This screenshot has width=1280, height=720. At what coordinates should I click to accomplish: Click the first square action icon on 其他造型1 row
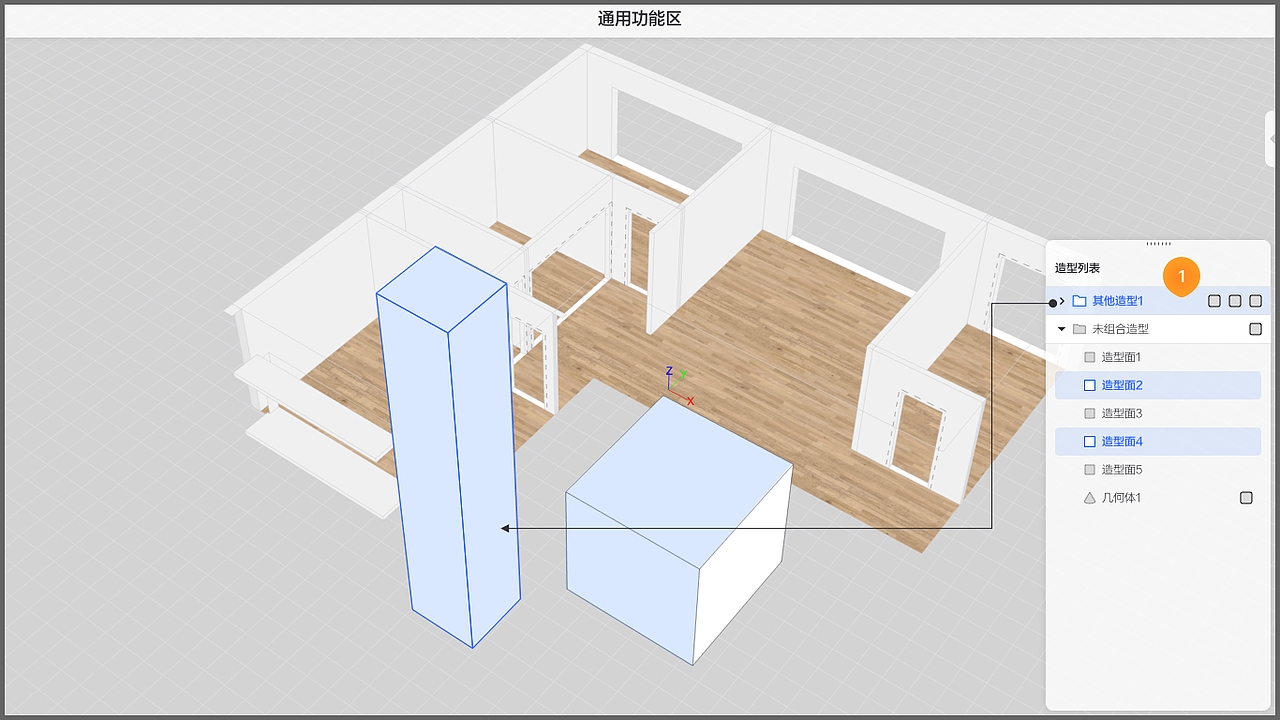pos(1214,300)
